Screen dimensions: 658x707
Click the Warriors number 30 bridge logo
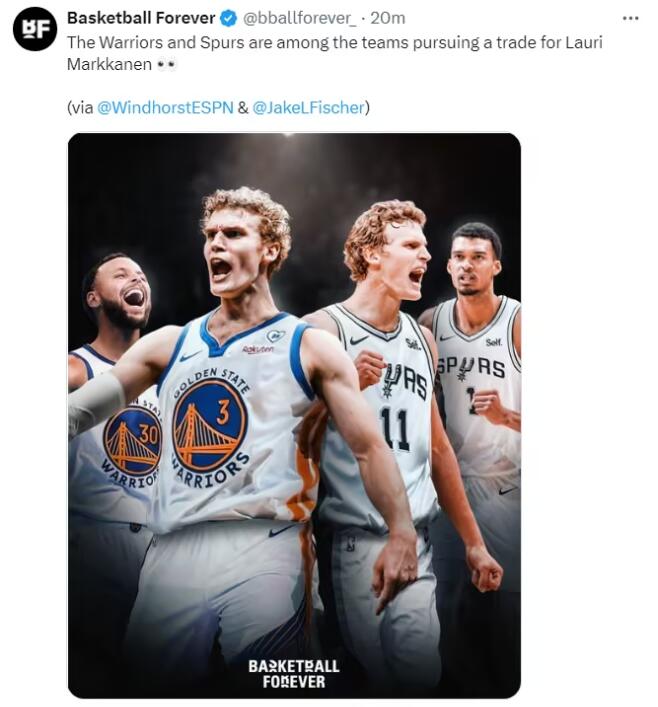coord(132,440)
